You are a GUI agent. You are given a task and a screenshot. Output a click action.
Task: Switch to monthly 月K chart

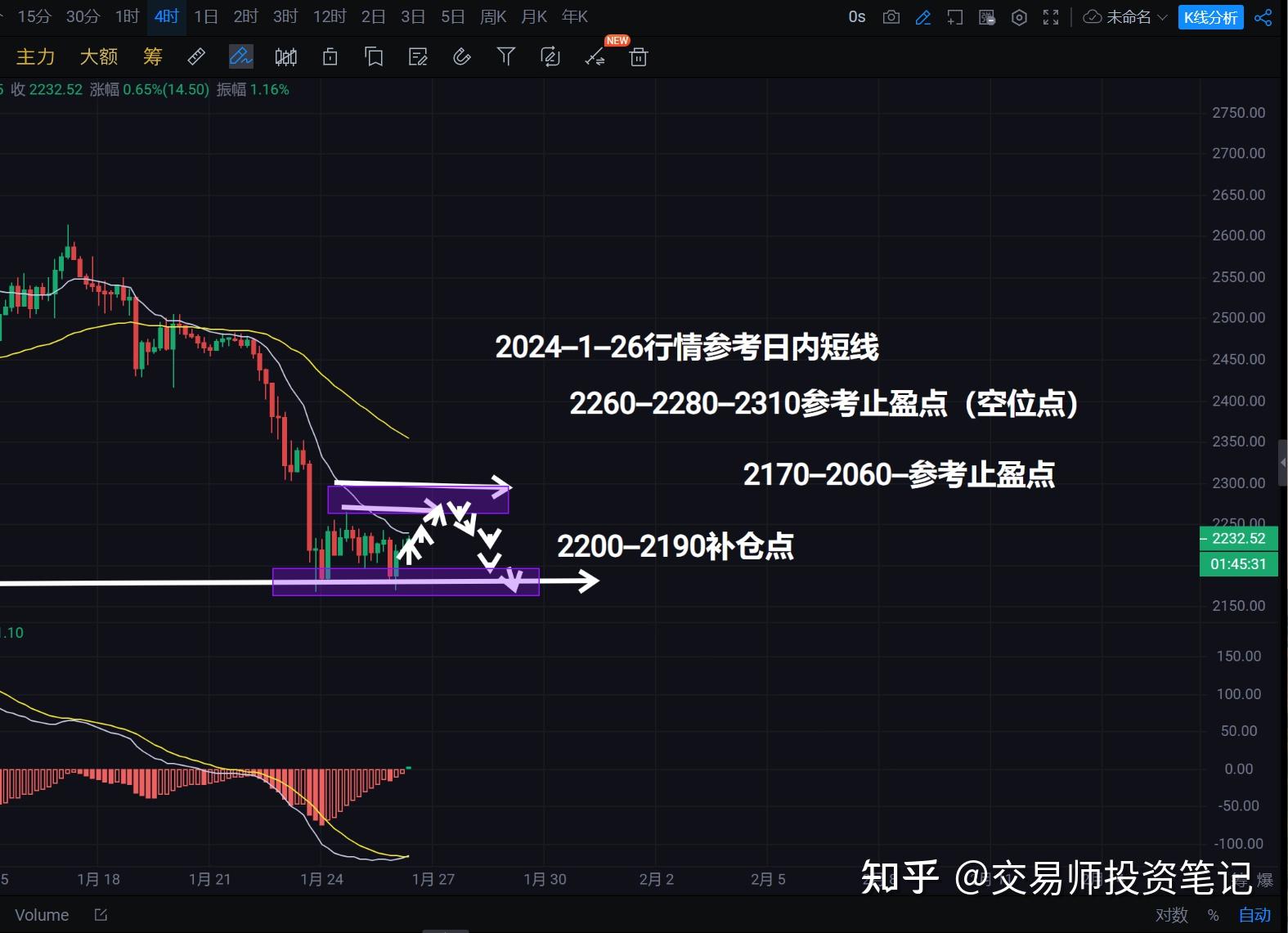tap(534, 16)
